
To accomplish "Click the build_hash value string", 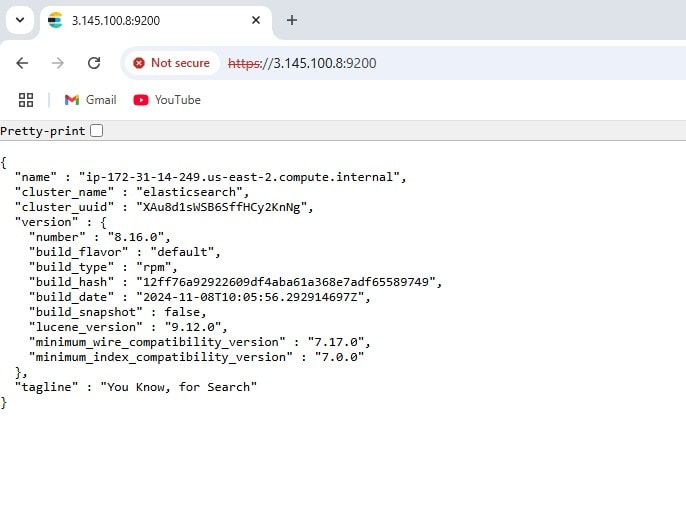I will click(x=286, y=282).
